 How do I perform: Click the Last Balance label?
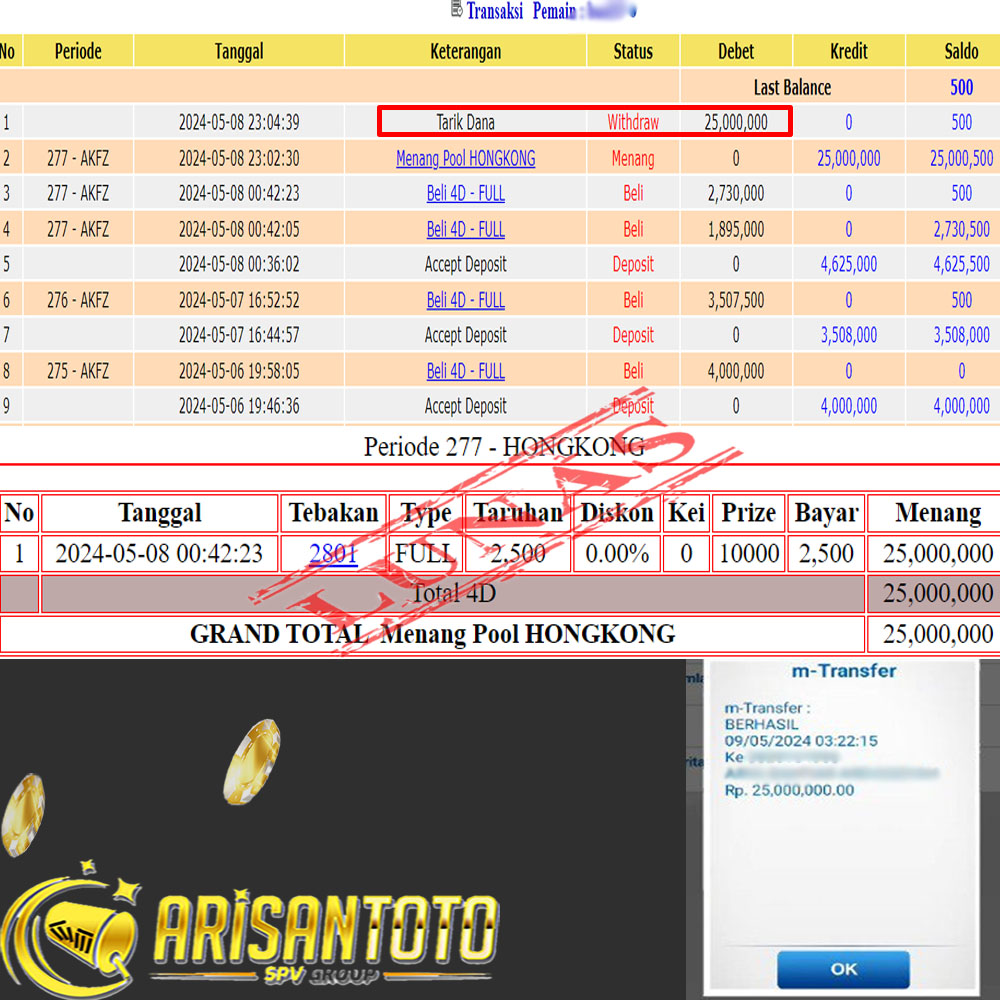click(792, 87)
